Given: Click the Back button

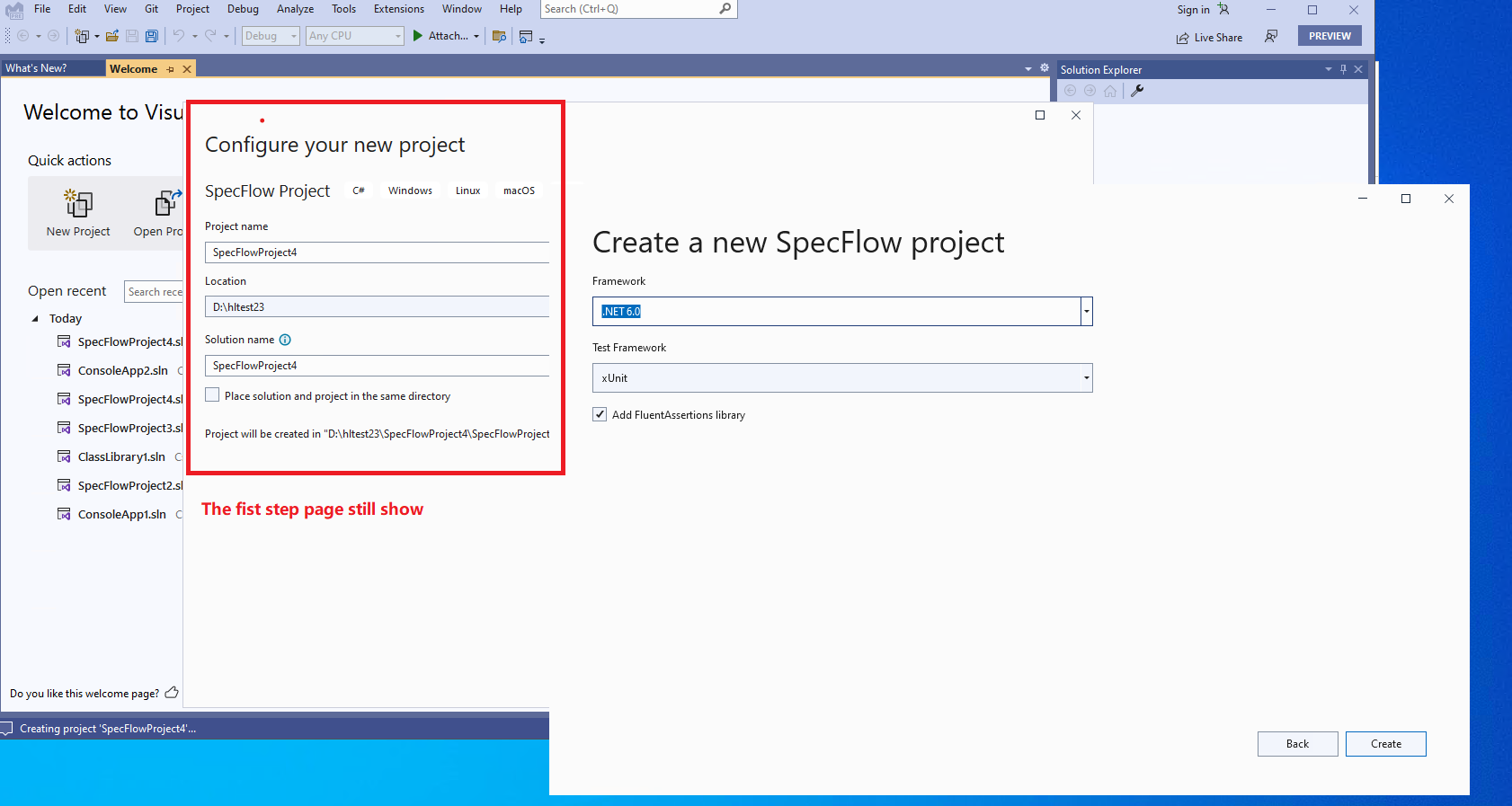Looking at the screenshot, I should (x=1297, y=744).
